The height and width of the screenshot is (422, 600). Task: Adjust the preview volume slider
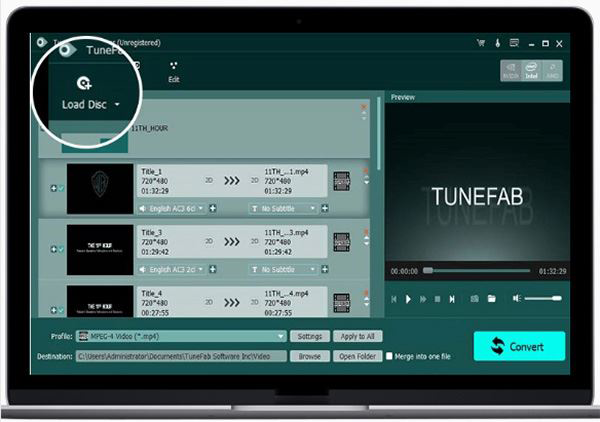[x=543, y=298]
